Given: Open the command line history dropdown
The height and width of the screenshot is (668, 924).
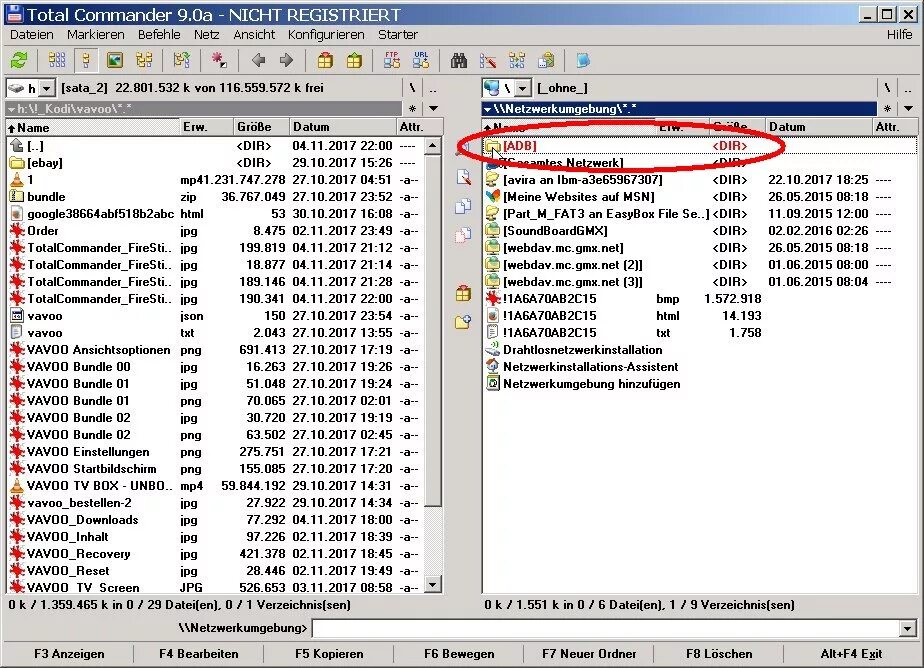Looking at the screenshot, I should coord(908,628).
